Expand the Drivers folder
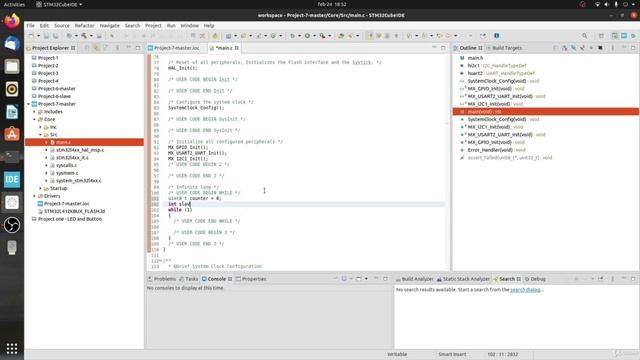Image resolution: width=640 pixels, height=360 pixels. [35, 196]
